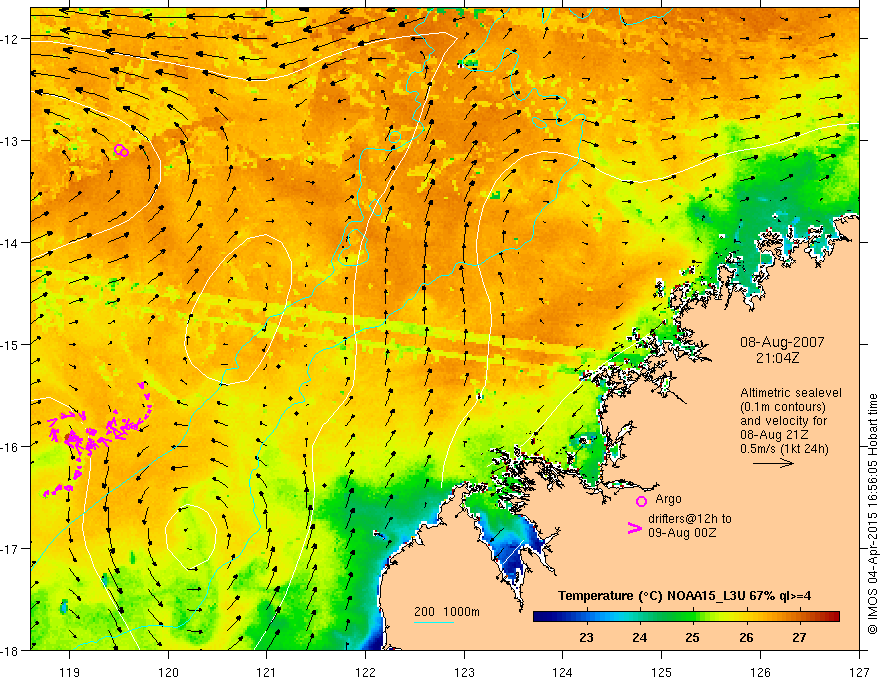This screenshot has width=880, height=680.
Task: Click the 'Temperature (°C) NOAA15_L3U 67% ql>=4' title
Action: coord(684,596)
